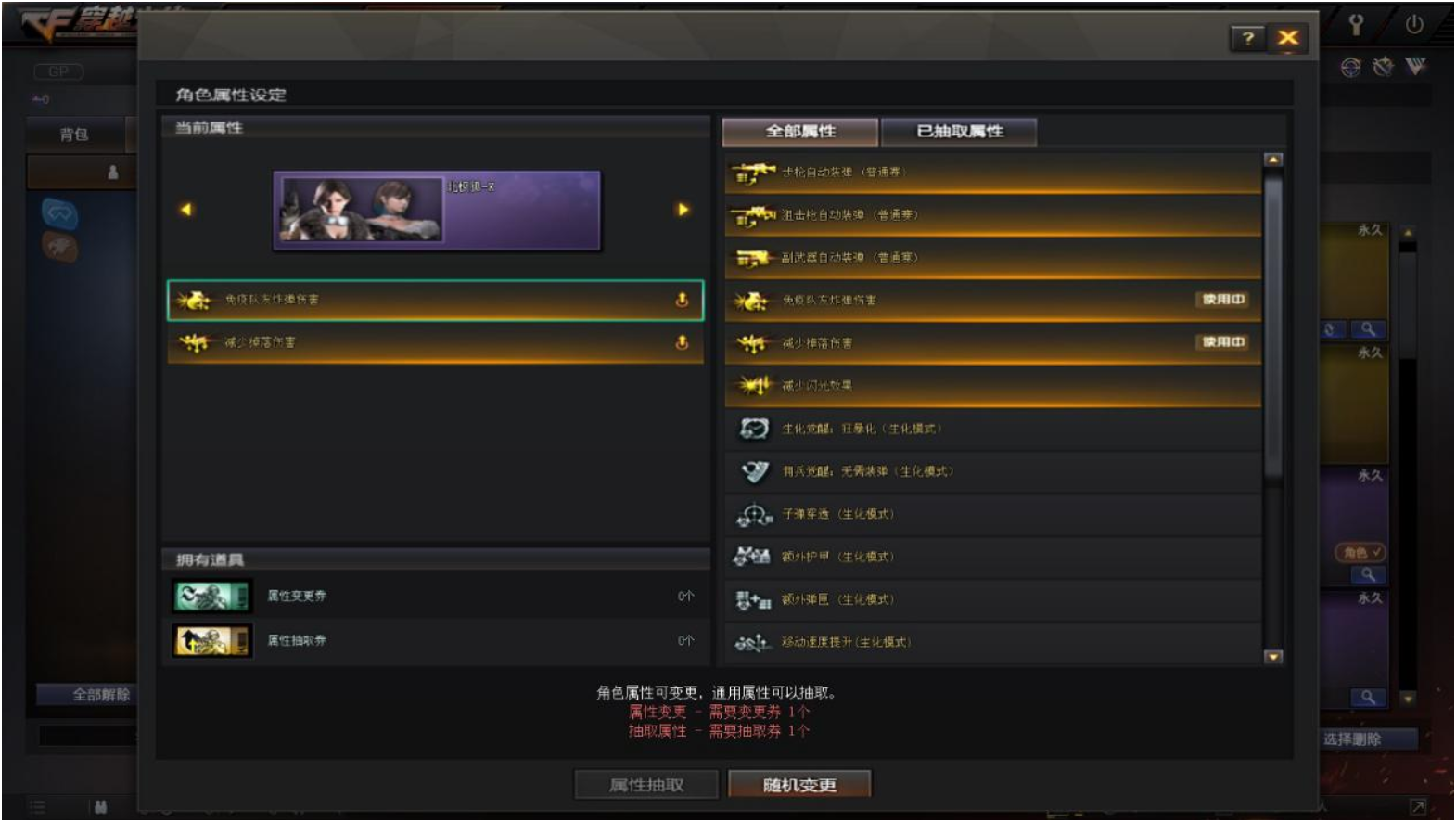Click the power icon at top right

click(x=1413, y=25)
